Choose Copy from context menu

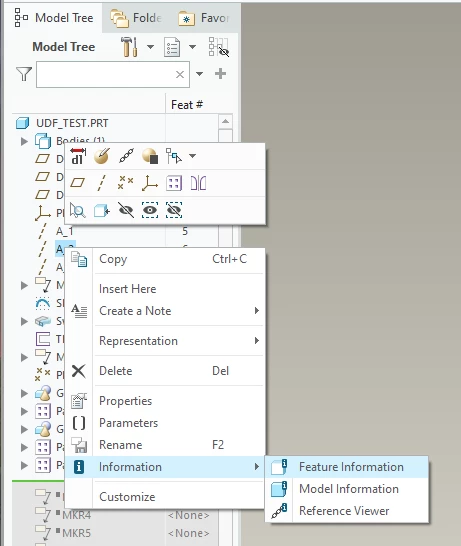pos(165,259)
